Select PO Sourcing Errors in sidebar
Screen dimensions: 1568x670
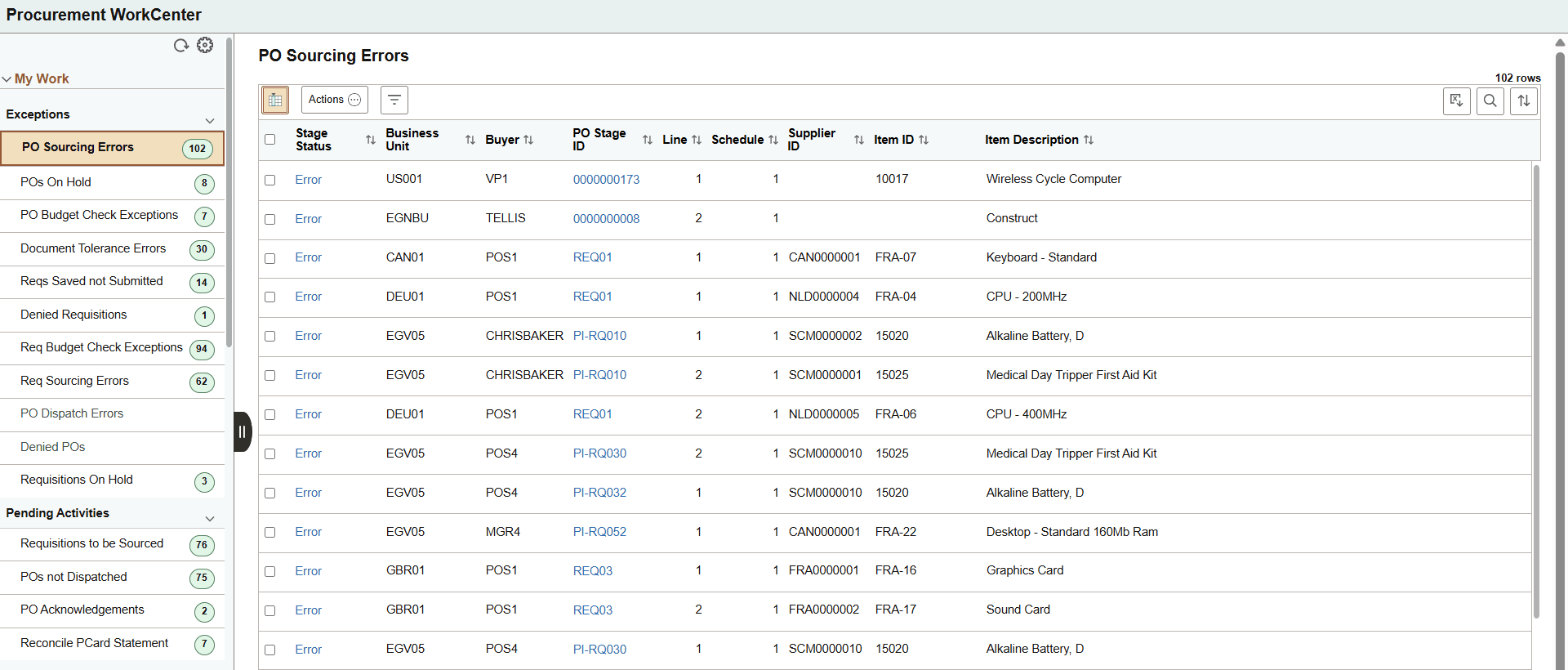click(x=112, y=148)
